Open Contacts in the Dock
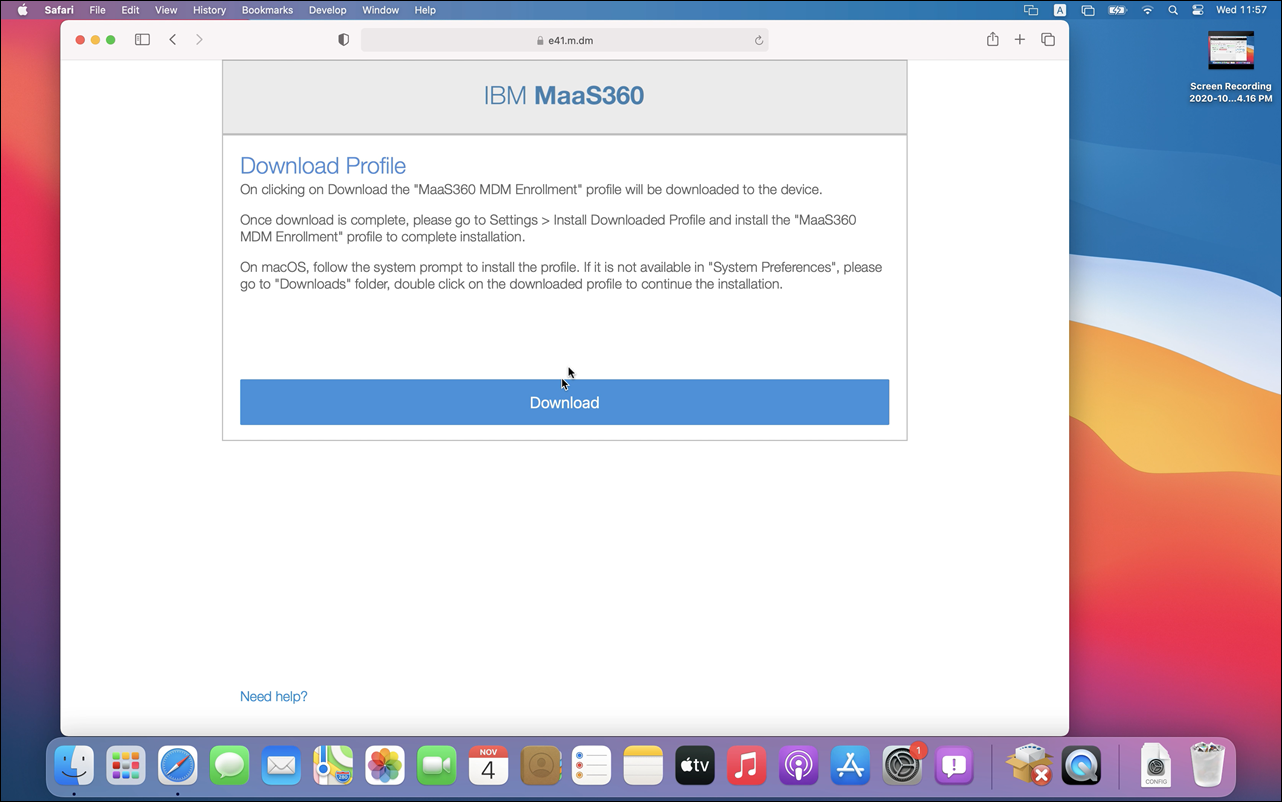This screenshot has height=802, width=1282. [540, 766]
